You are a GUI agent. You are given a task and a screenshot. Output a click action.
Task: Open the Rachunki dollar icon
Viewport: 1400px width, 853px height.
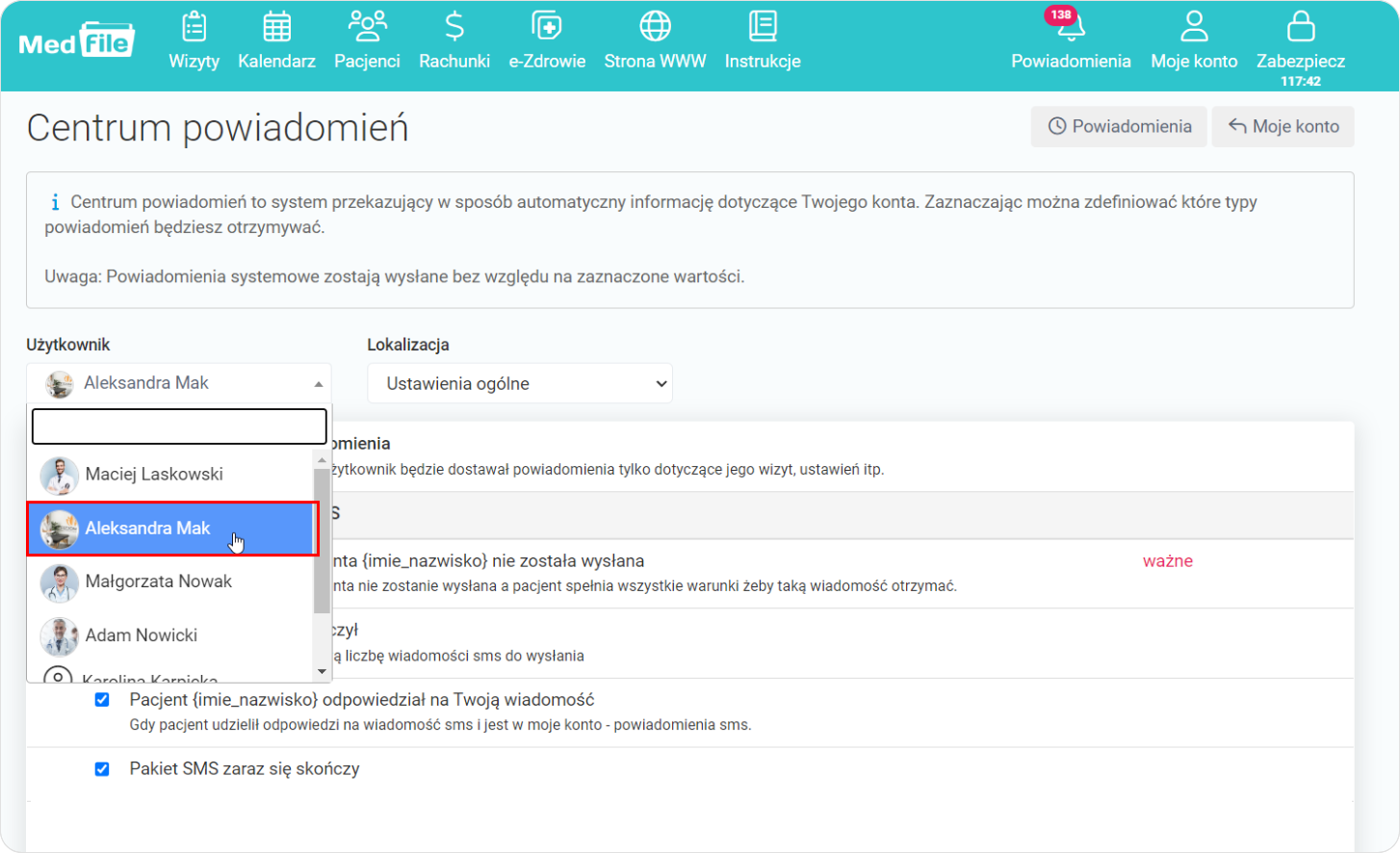454,26
